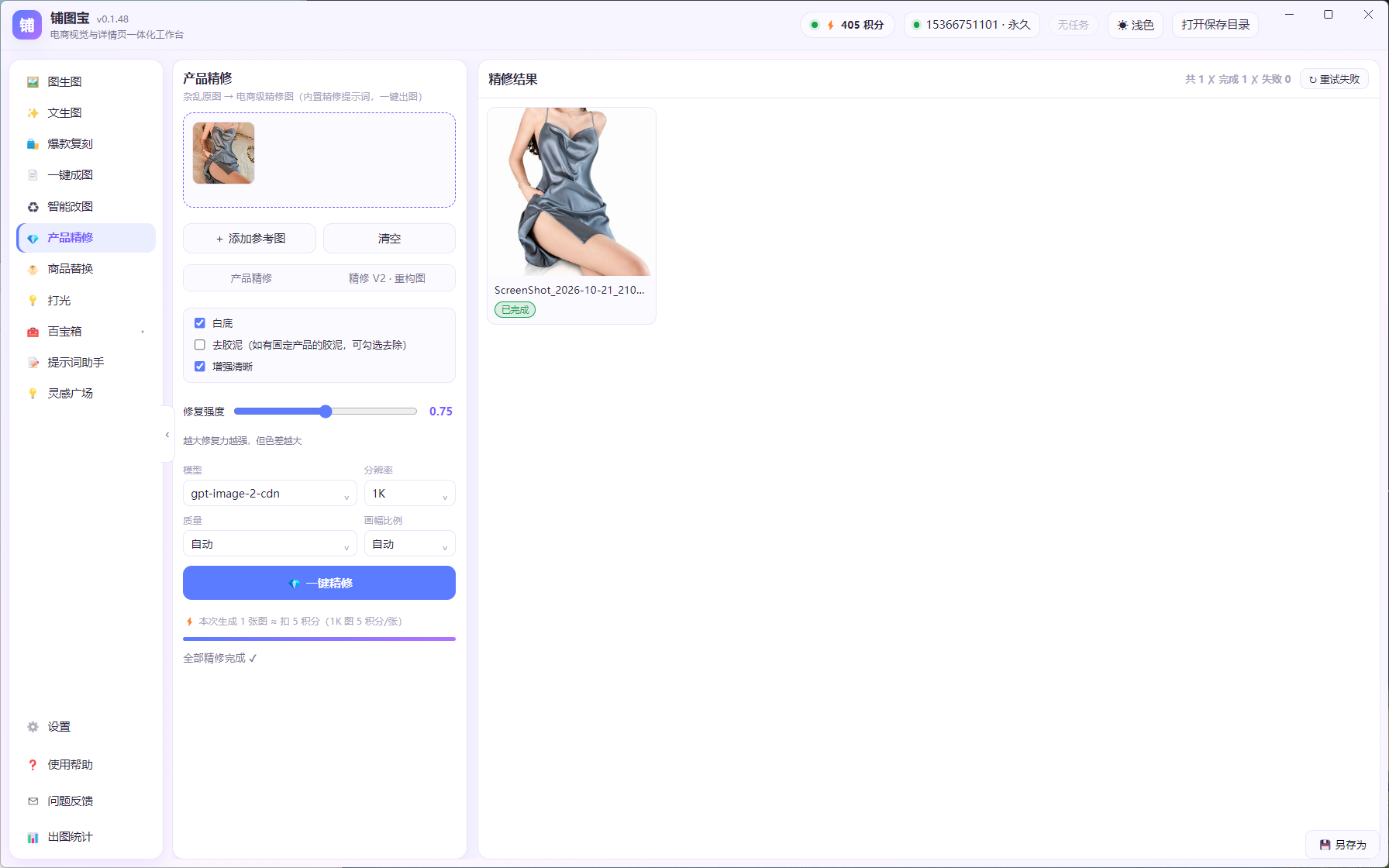1389x868 pixels.
Task: Click the 出图统计 chart icon
Action: coord(33,837)
